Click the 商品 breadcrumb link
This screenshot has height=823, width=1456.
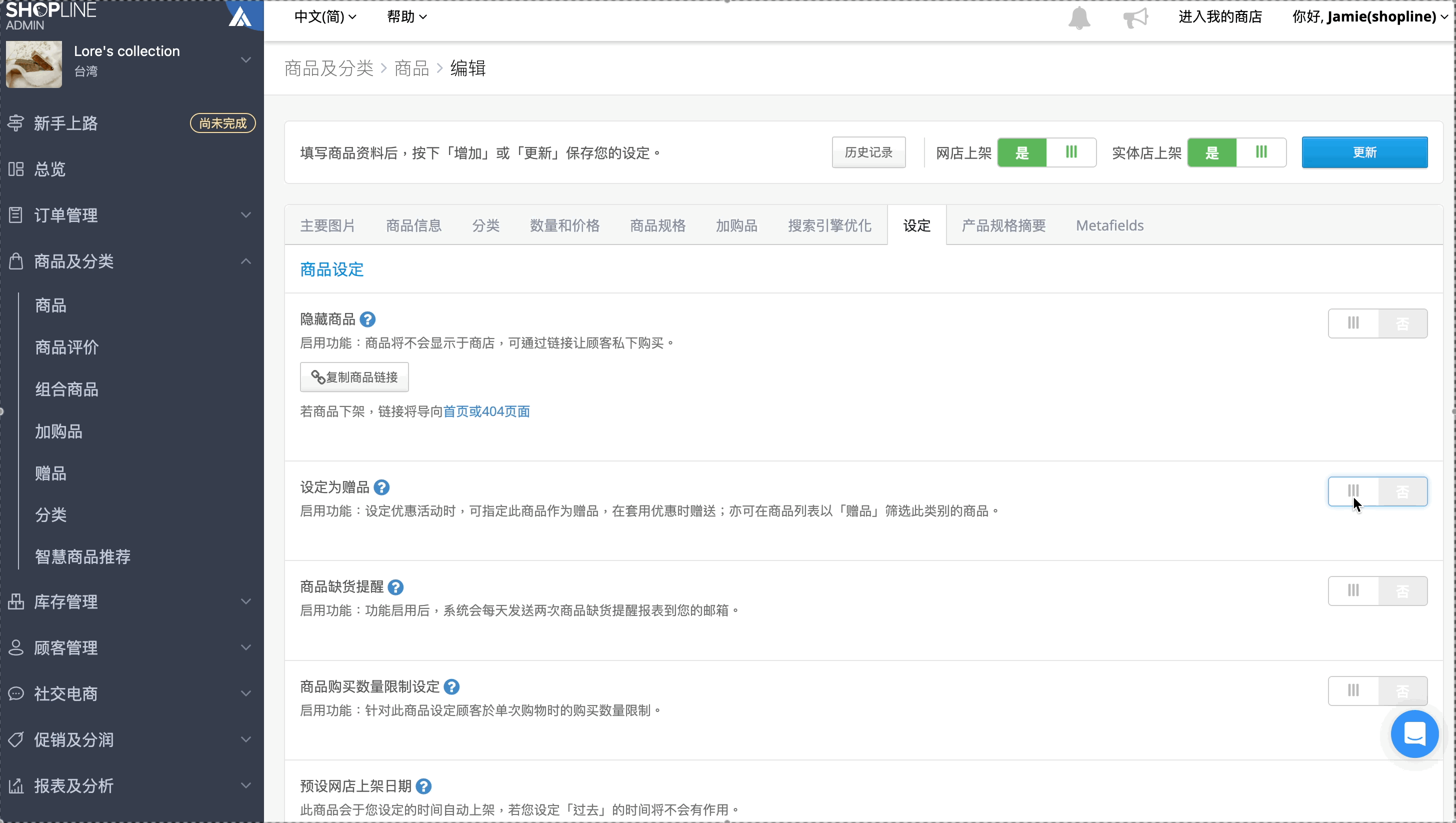(411, 68)
